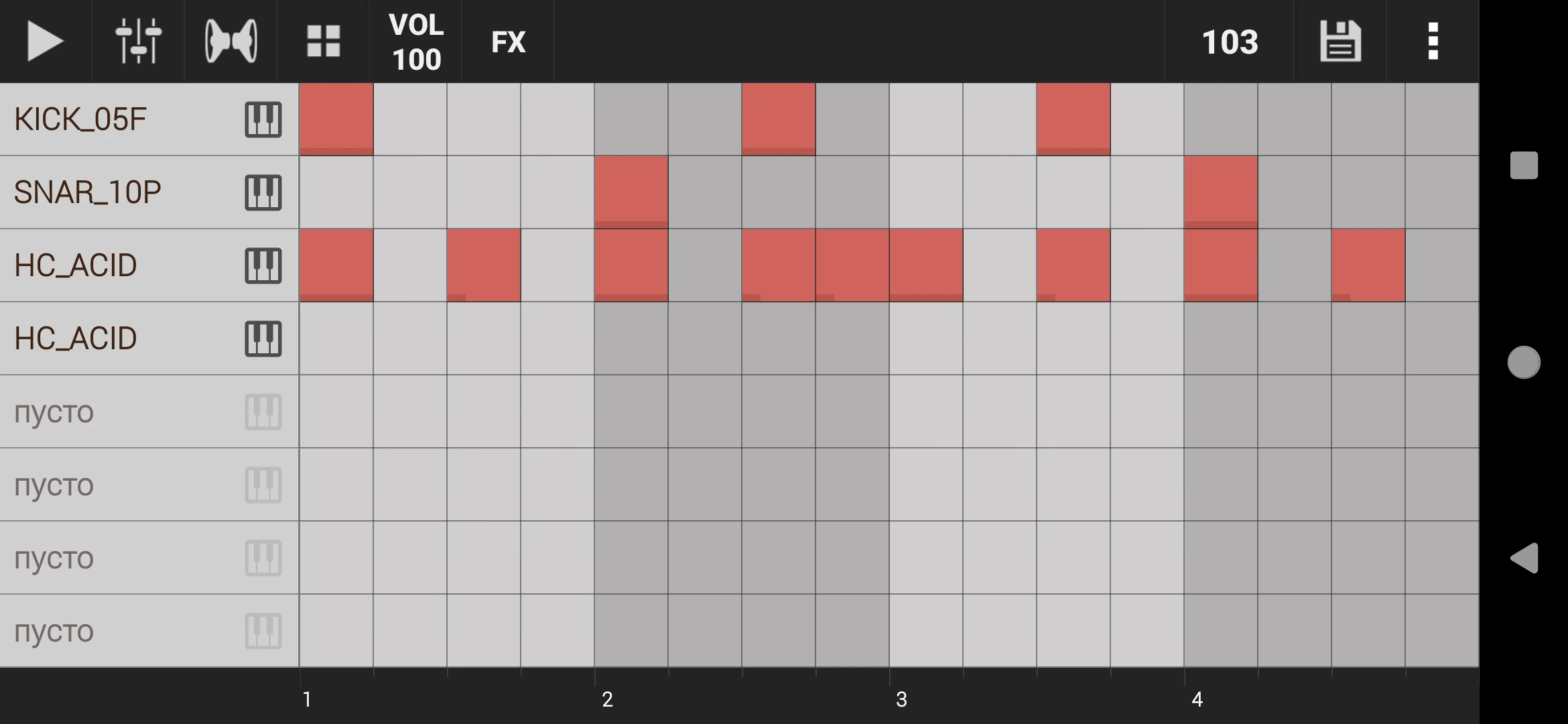The width and height of the screenshot is (1568, 724).
Task: Select the SNAR_10P track name
Action: pos(87,193)
